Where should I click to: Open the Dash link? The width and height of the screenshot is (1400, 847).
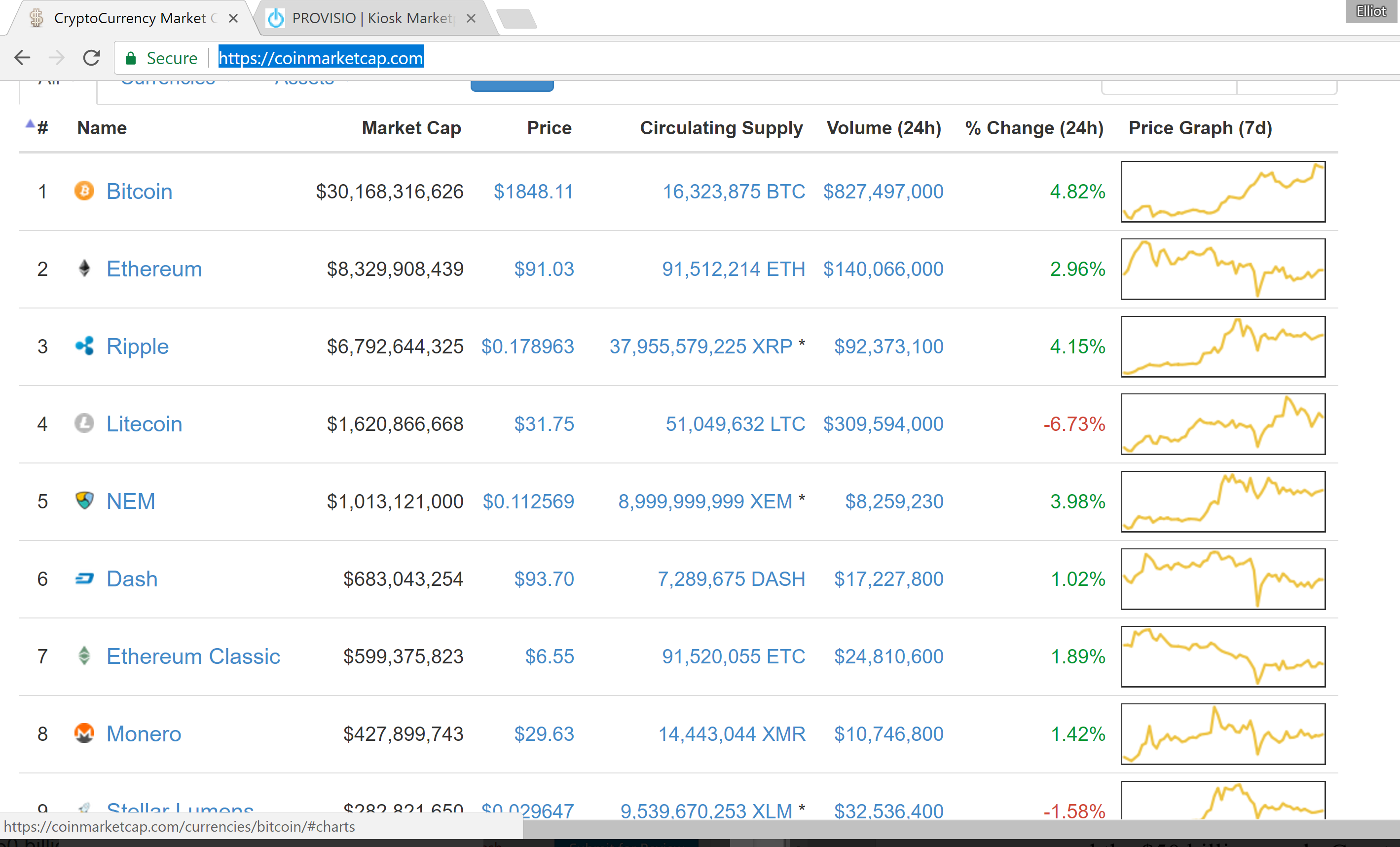[x=132, y=578]
